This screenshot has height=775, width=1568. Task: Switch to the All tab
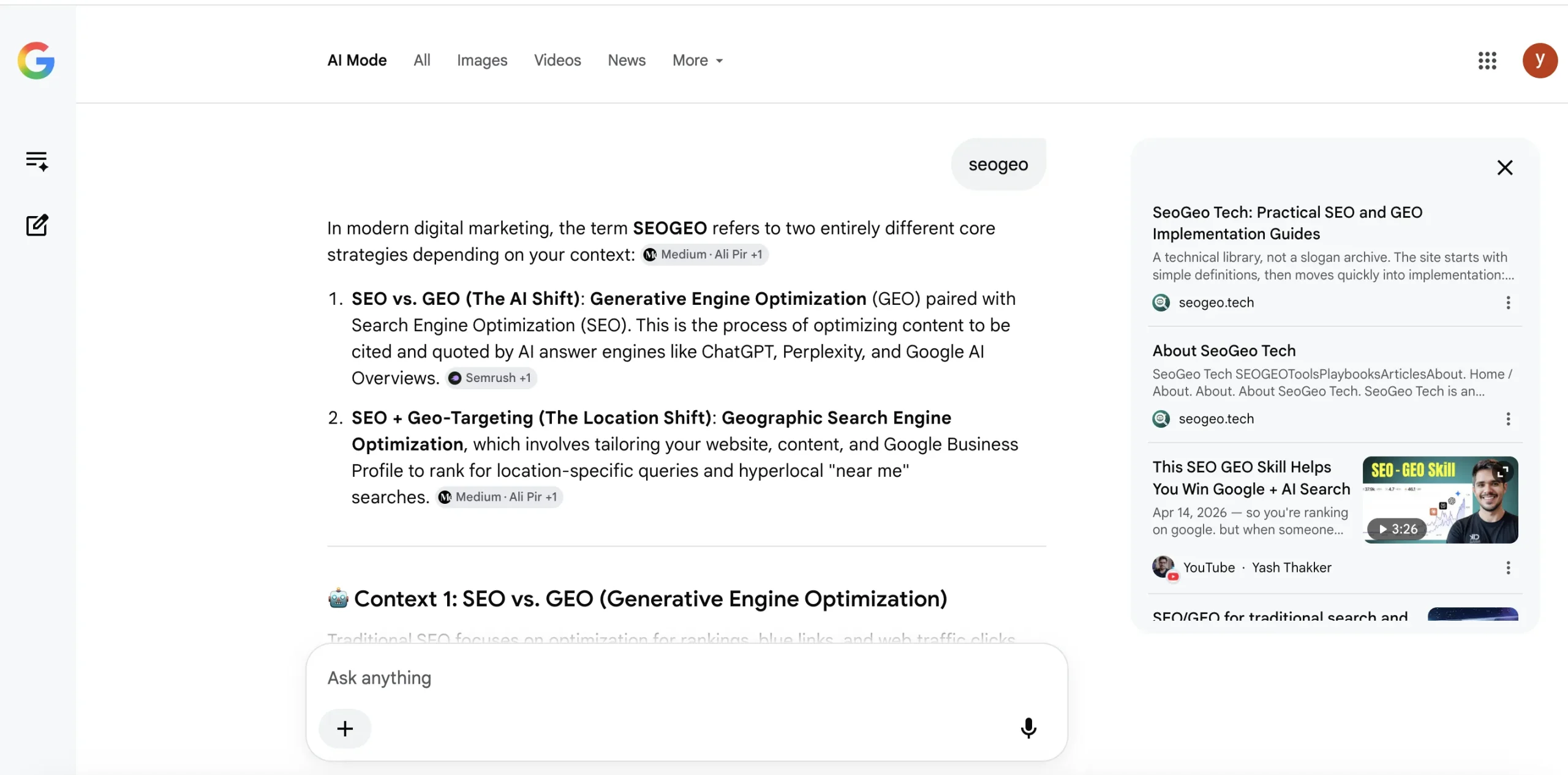(x=422, y=60)
